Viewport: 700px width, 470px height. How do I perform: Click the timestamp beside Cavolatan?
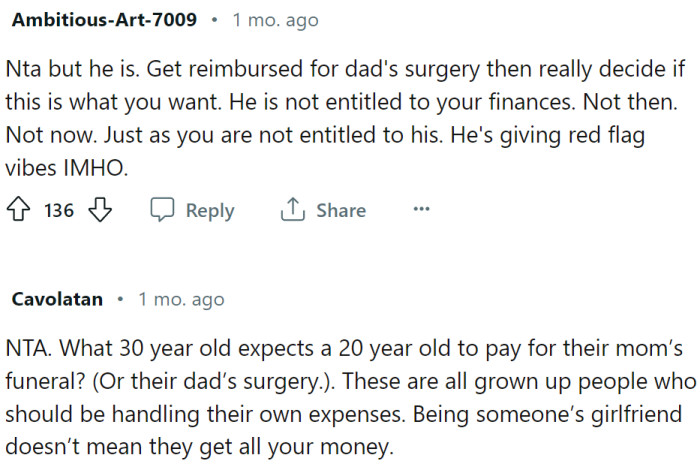pyautogui.click(x=181, y=299)
